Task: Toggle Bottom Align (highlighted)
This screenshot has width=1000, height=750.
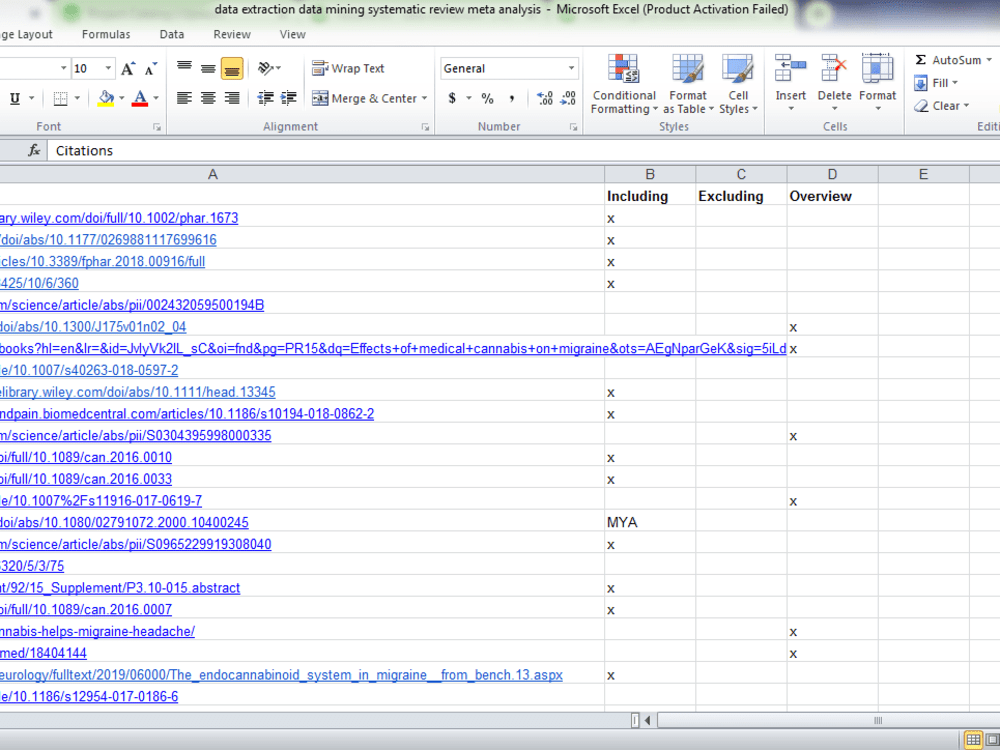Action: [232, 68]
